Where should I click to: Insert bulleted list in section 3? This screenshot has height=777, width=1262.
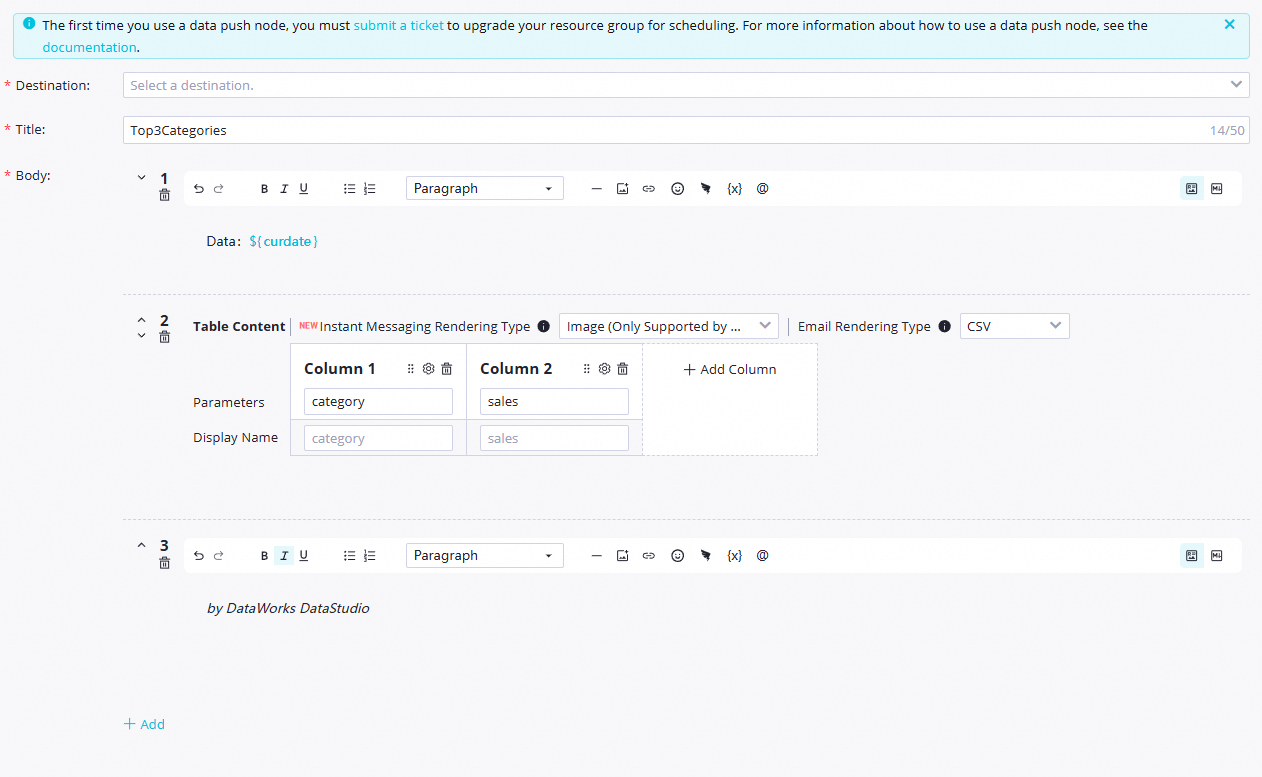point(350,555)
